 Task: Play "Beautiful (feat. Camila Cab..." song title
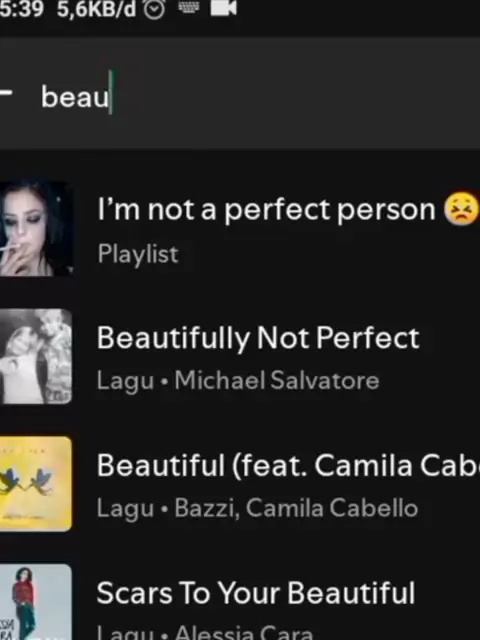[288, 465]
